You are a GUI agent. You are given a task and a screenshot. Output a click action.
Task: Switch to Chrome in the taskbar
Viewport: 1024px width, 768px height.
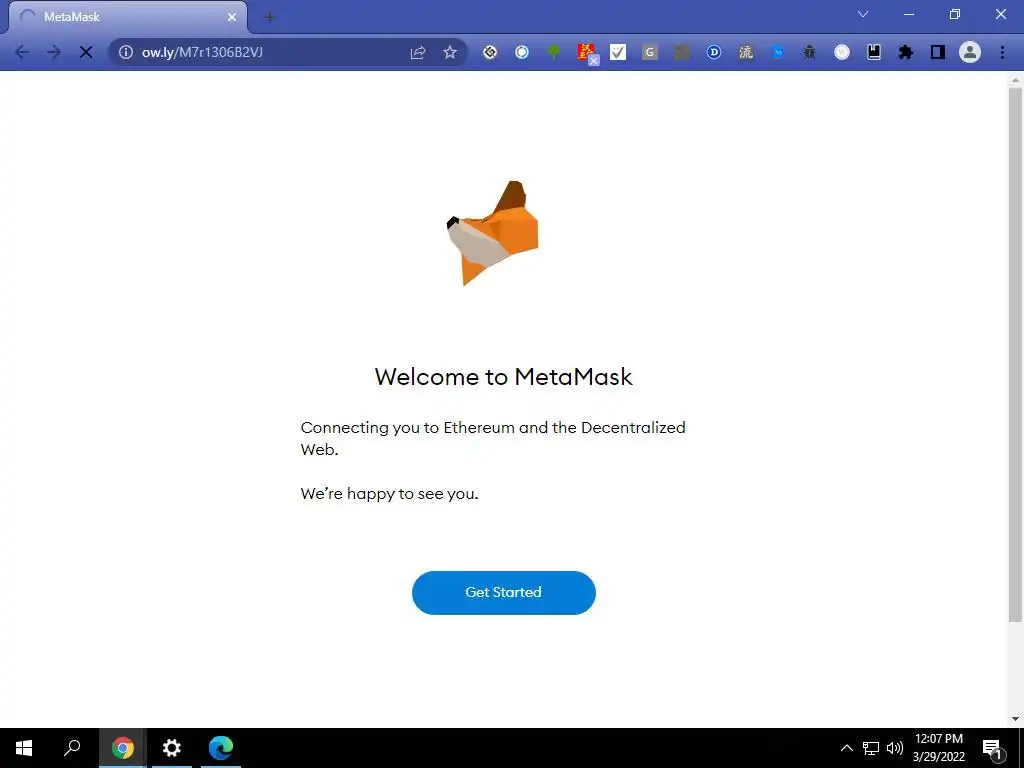pyautogui.click(x=122, y=748)
